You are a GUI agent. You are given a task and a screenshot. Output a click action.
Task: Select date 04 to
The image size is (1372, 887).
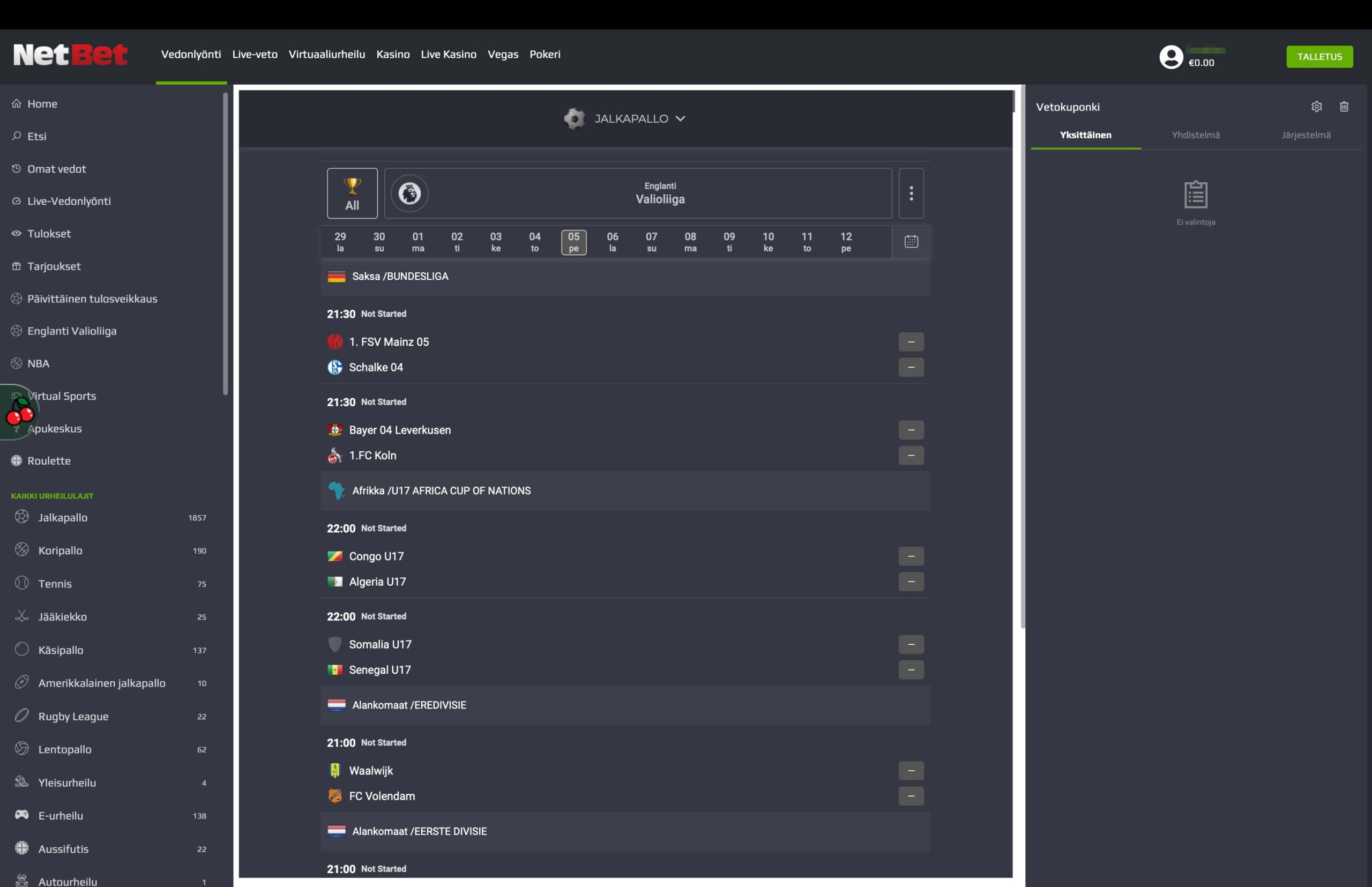(x=534, y=242)
